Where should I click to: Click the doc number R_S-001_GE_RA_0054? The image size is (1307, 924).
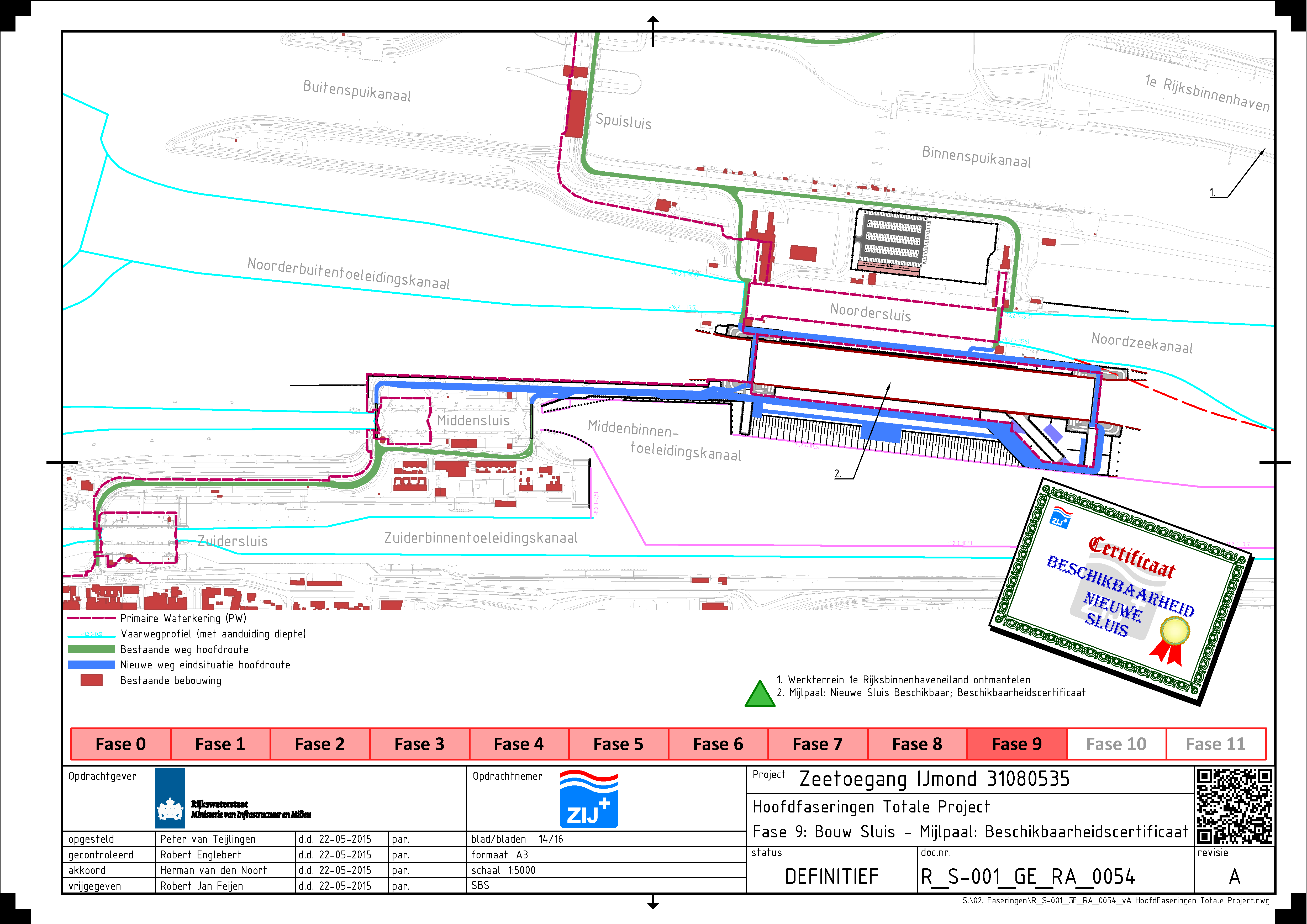1028,877
